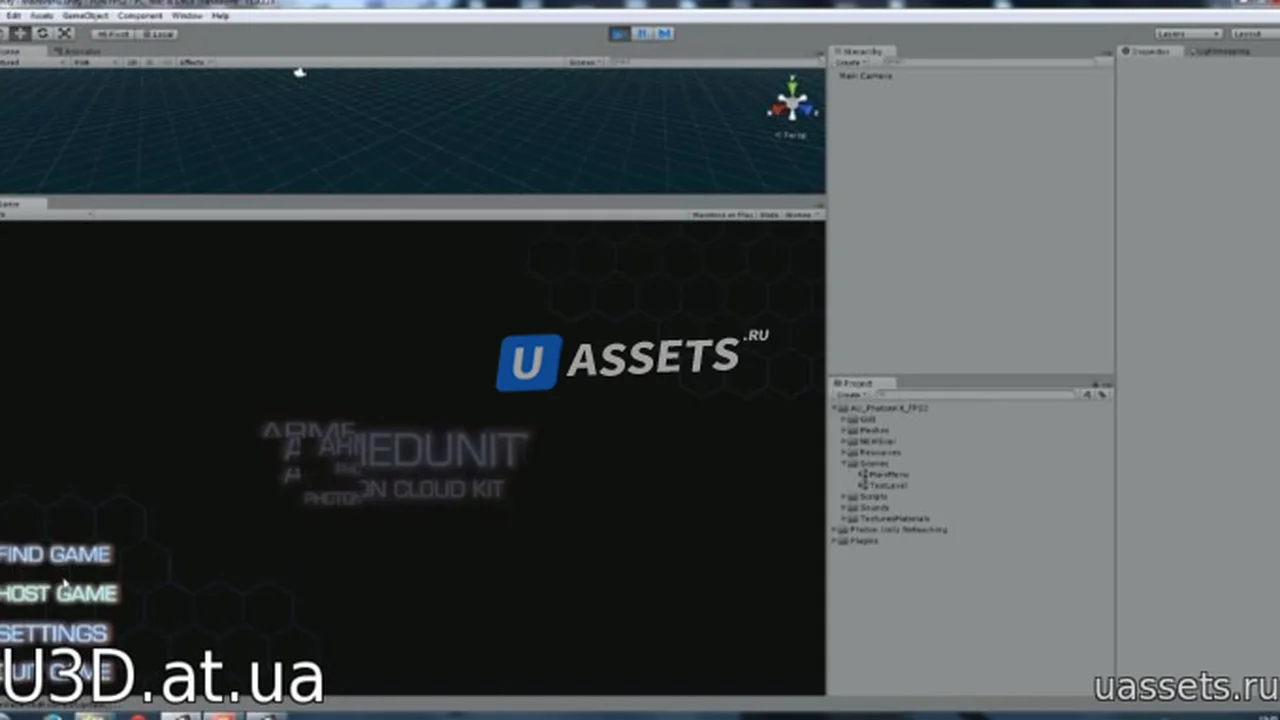Switch to the Lightmapping tab

click(x=1221, y=51)
